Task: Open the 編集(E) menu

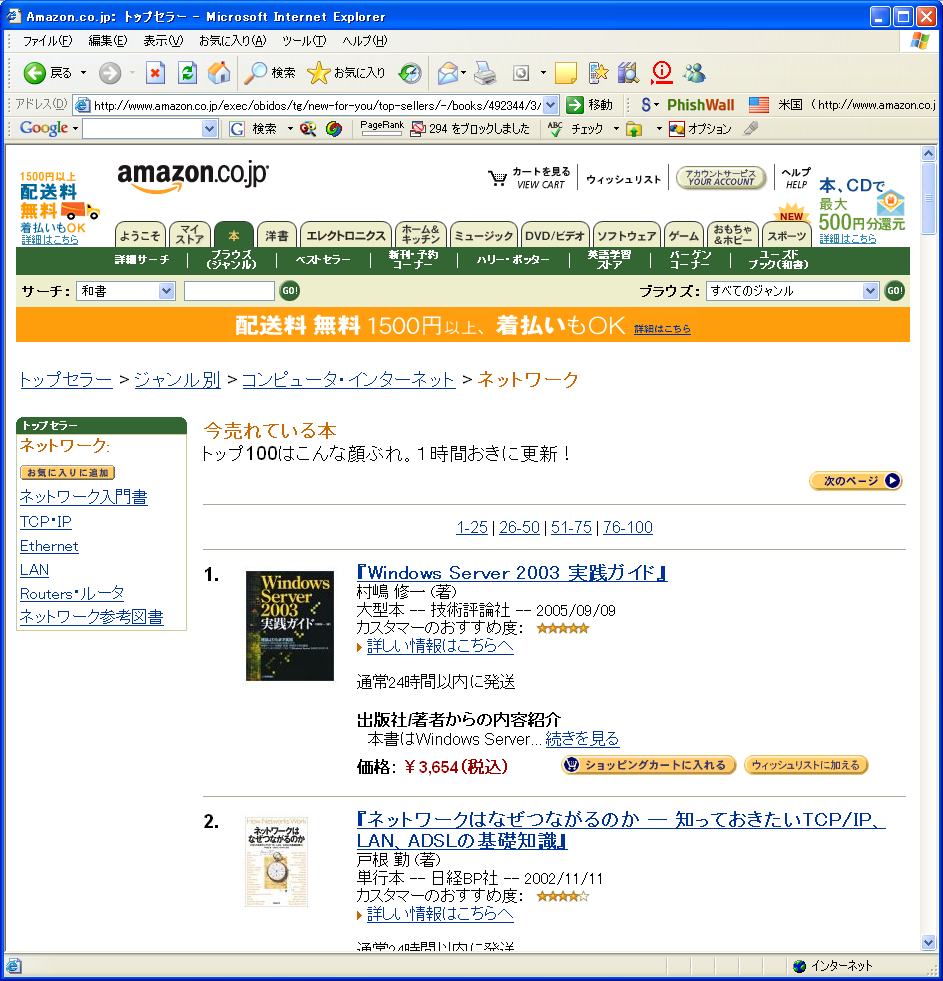Action: (x=108, y=41)
